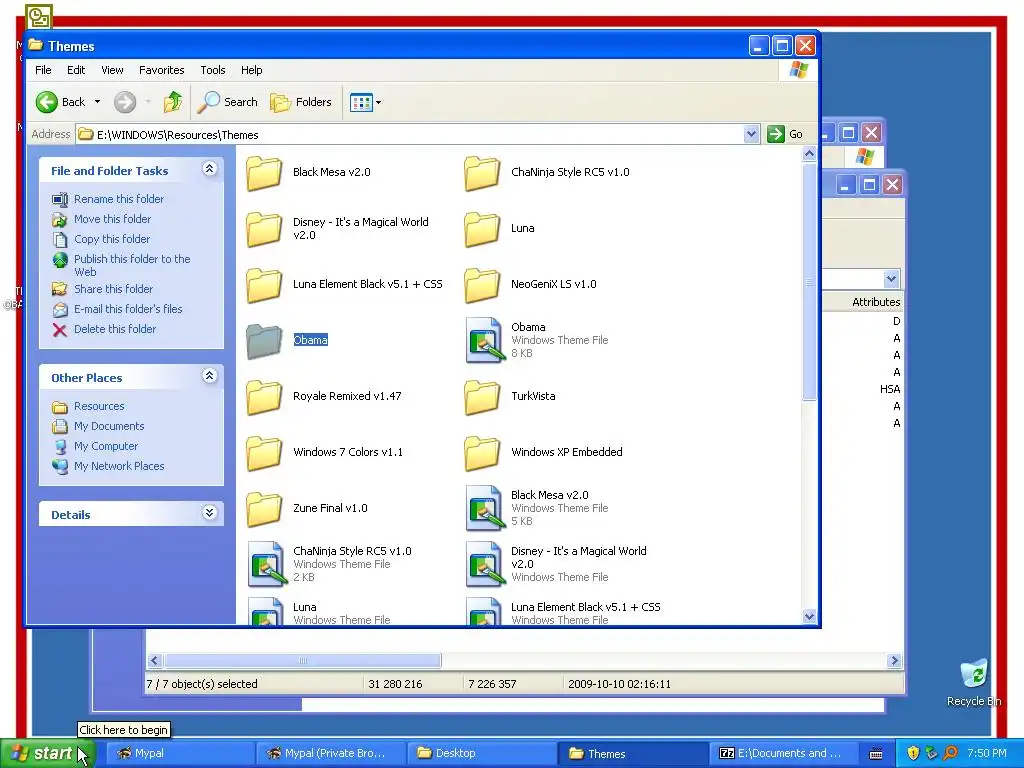Click Share this folder
This screenshot has height=768, width=1024.
click(x=113, y=289)
